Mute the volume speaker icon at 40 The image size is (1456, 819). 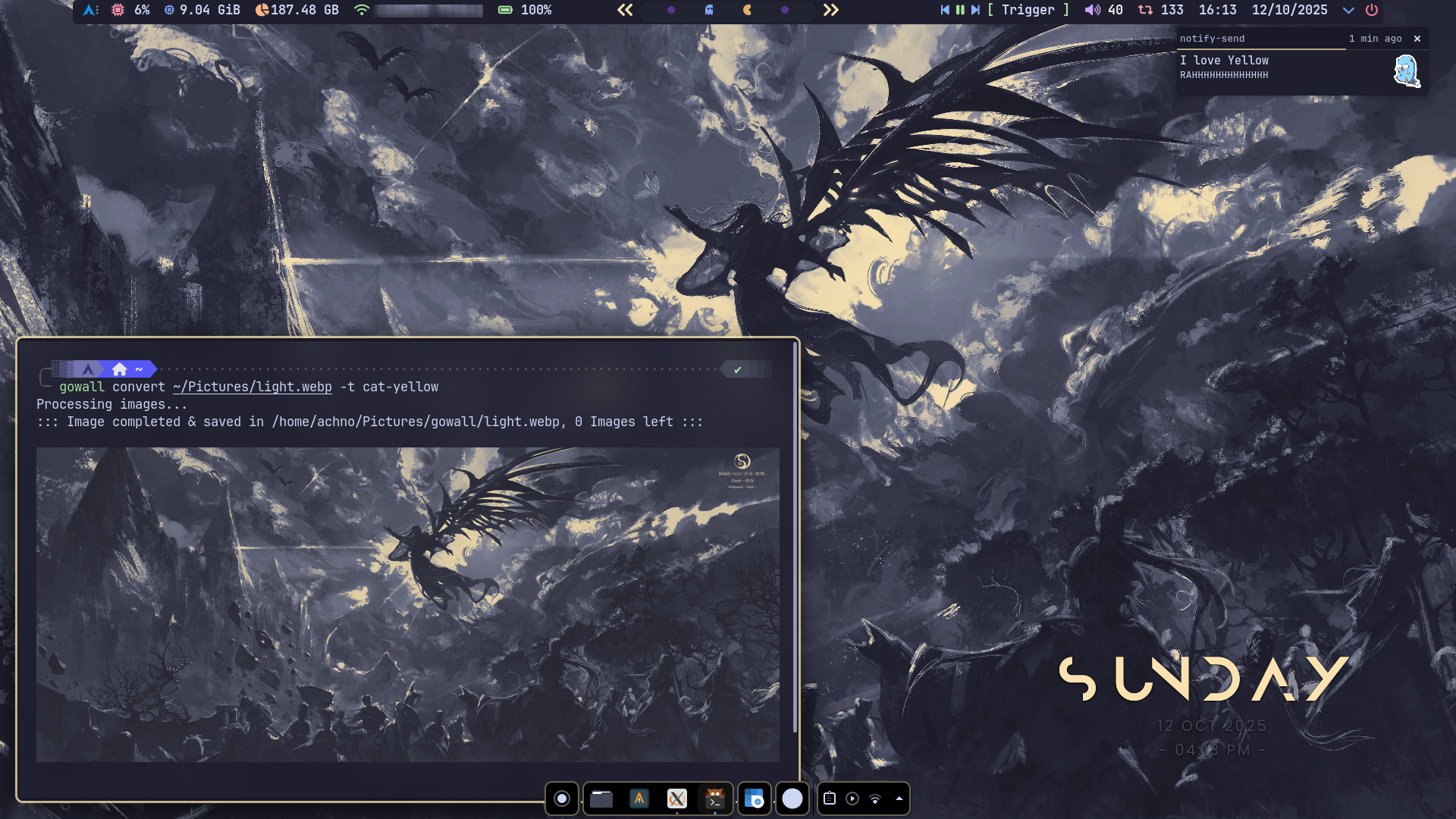tap(1092, 10)
